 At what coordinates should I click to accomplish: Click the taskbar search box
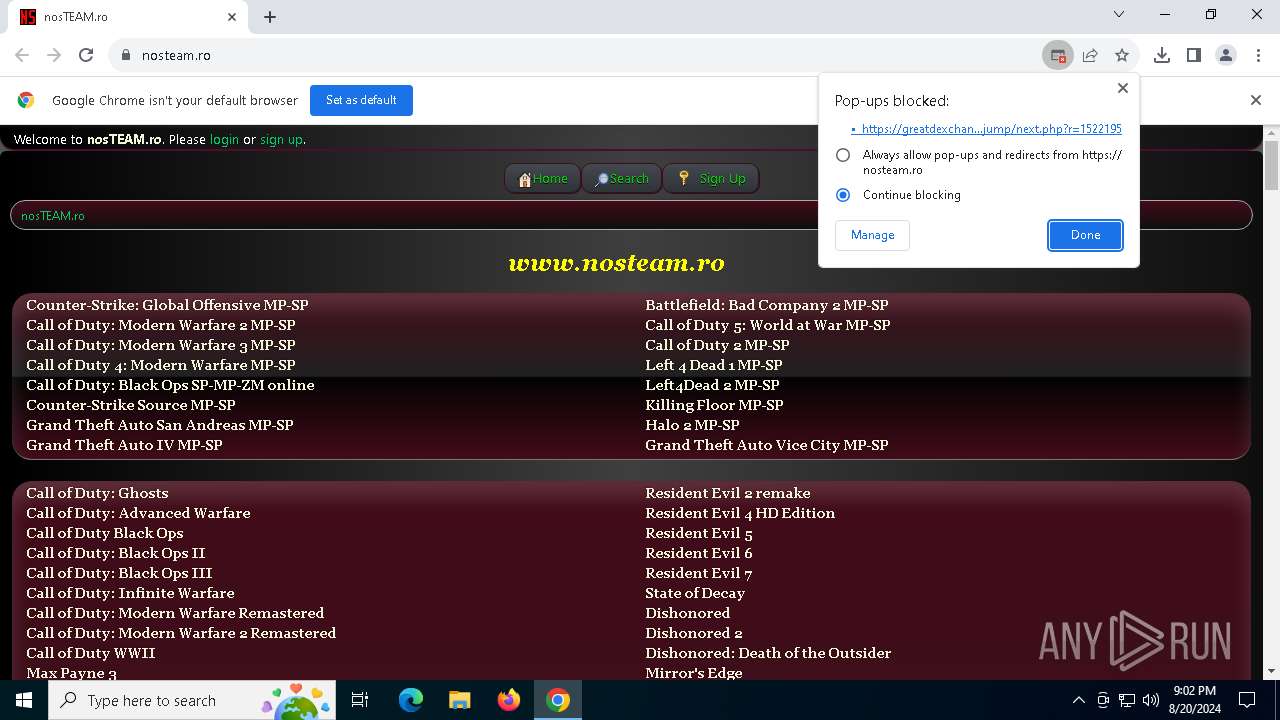[192, 700]
